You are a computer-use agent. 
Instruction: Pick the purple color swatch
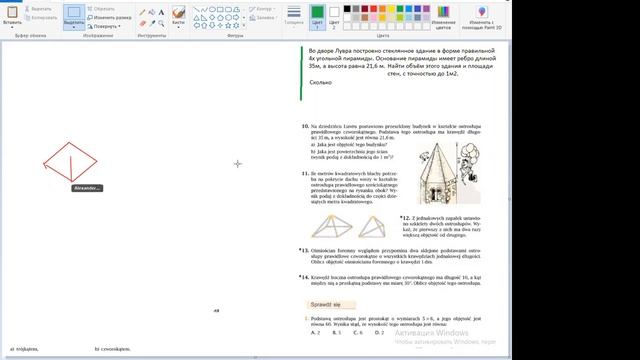(427, 9)
